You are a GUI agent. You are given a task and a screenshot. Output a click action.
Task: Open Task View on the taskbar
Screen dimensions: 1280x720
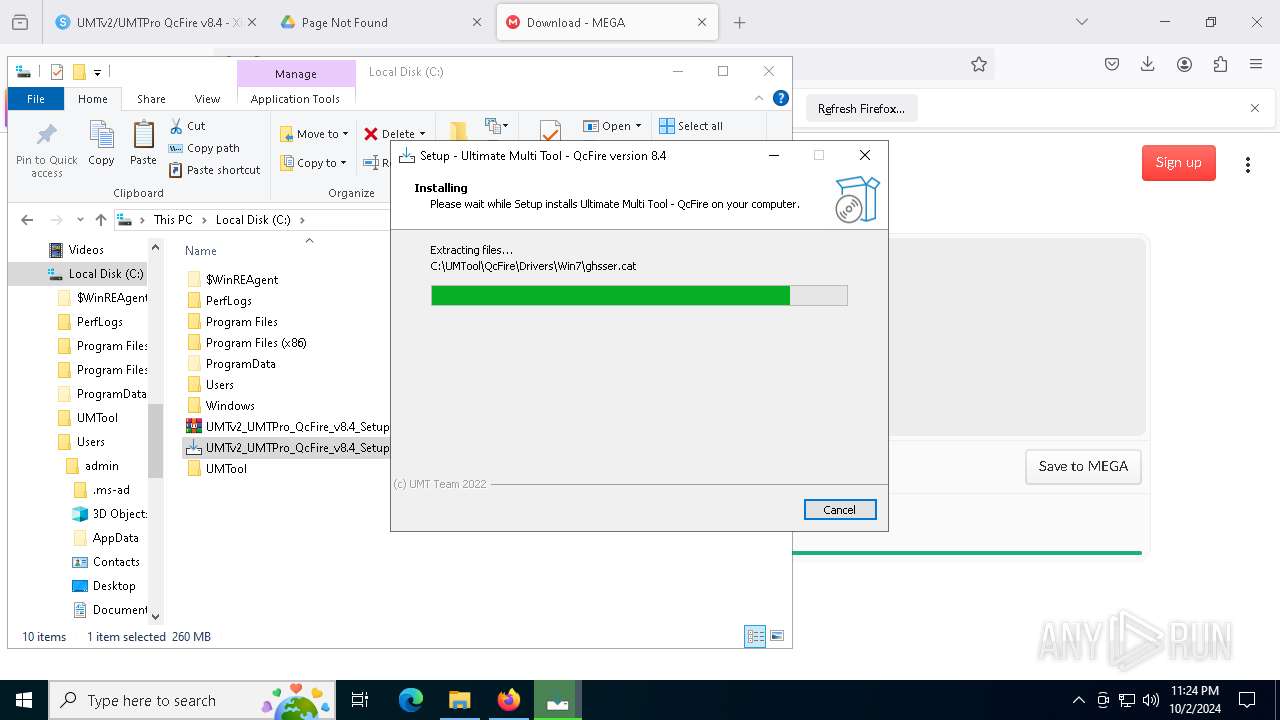361,701
